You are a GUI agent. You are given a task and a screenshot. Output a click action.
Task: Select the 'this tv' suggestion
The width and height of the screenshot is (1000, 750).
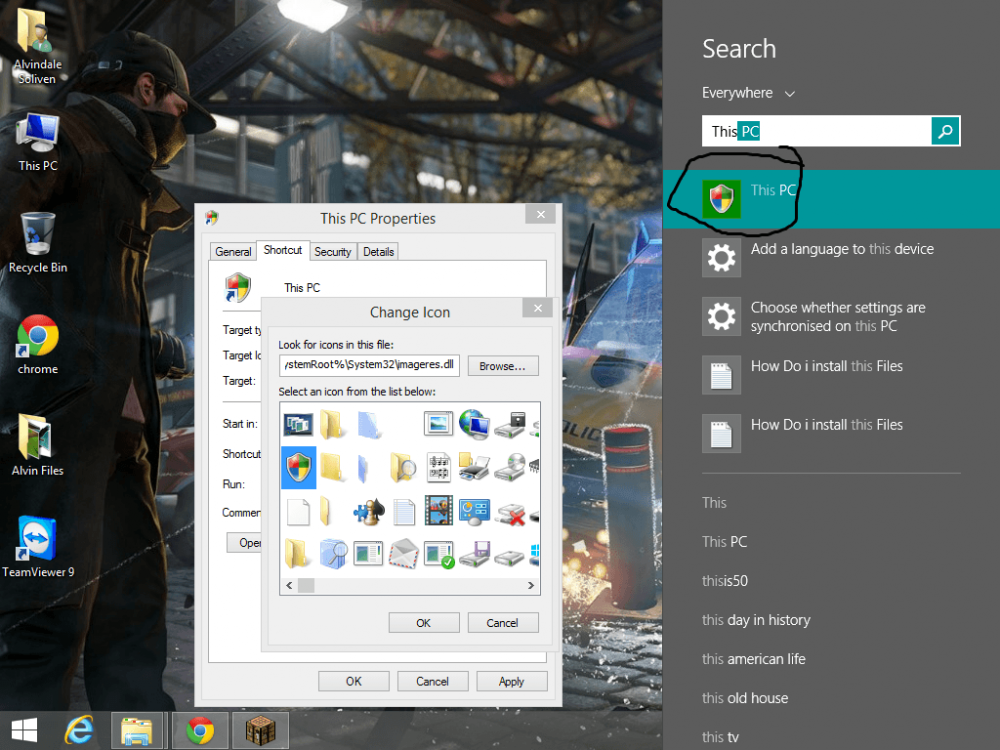pyautogui.click(x=720, y=737)
